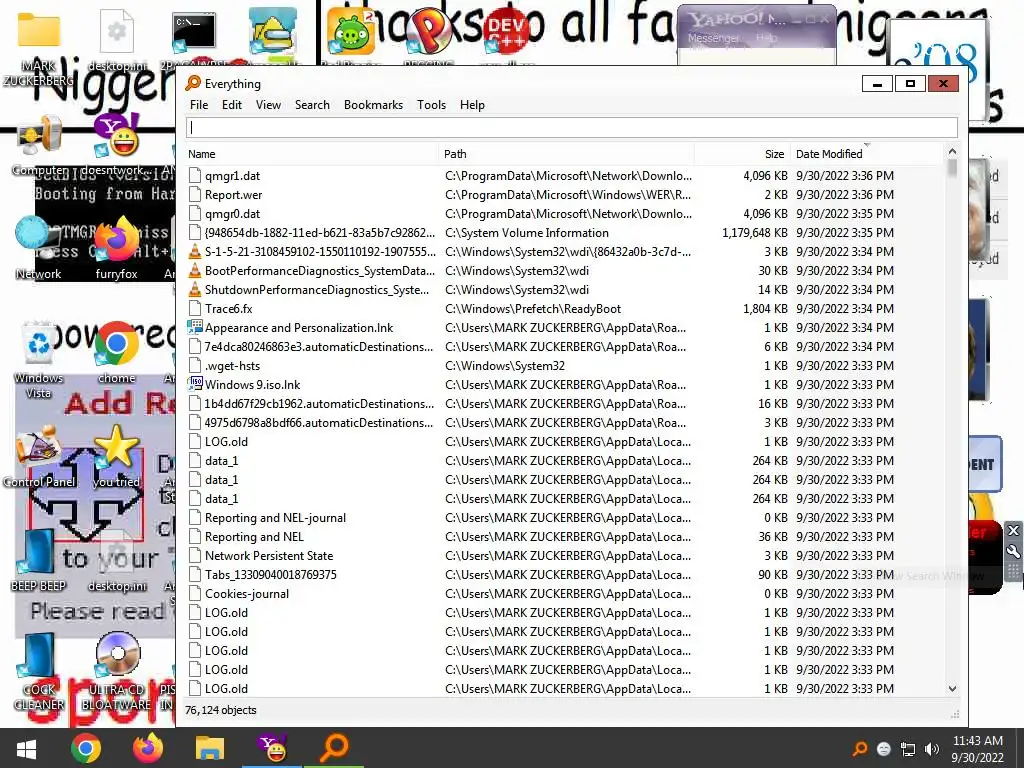Open the View menu
1024x768 pixels.
(268, 105)
